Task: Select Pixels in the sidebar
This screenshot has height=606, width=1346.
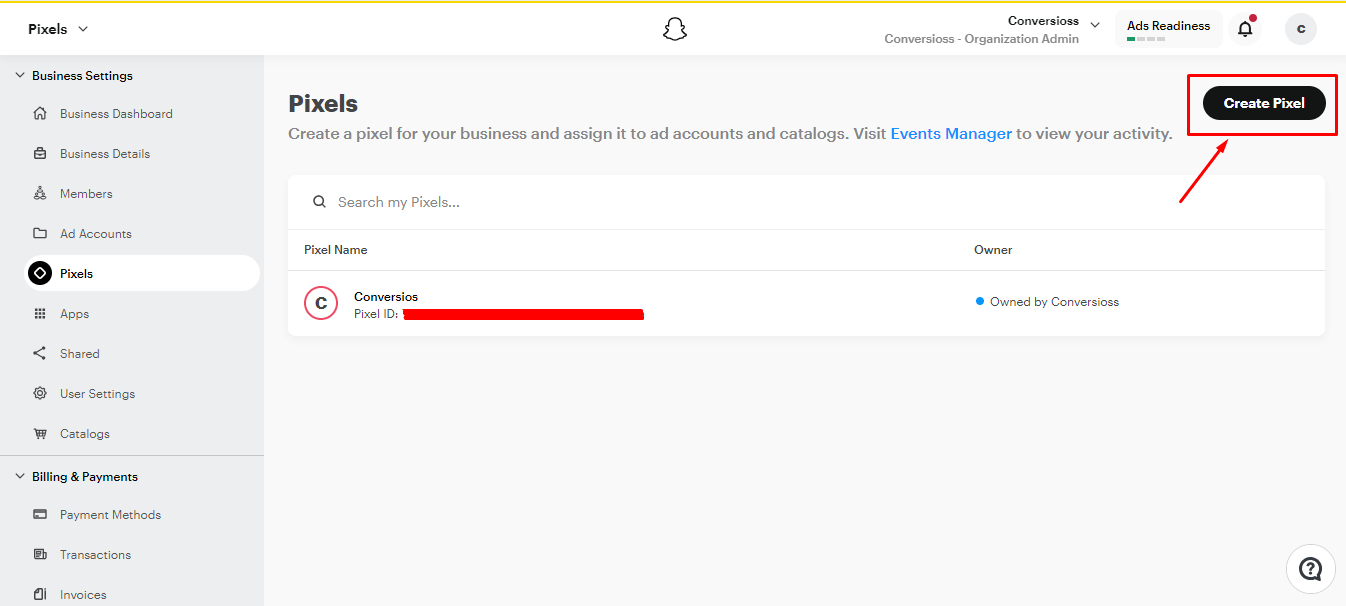Action: point(142,273)
